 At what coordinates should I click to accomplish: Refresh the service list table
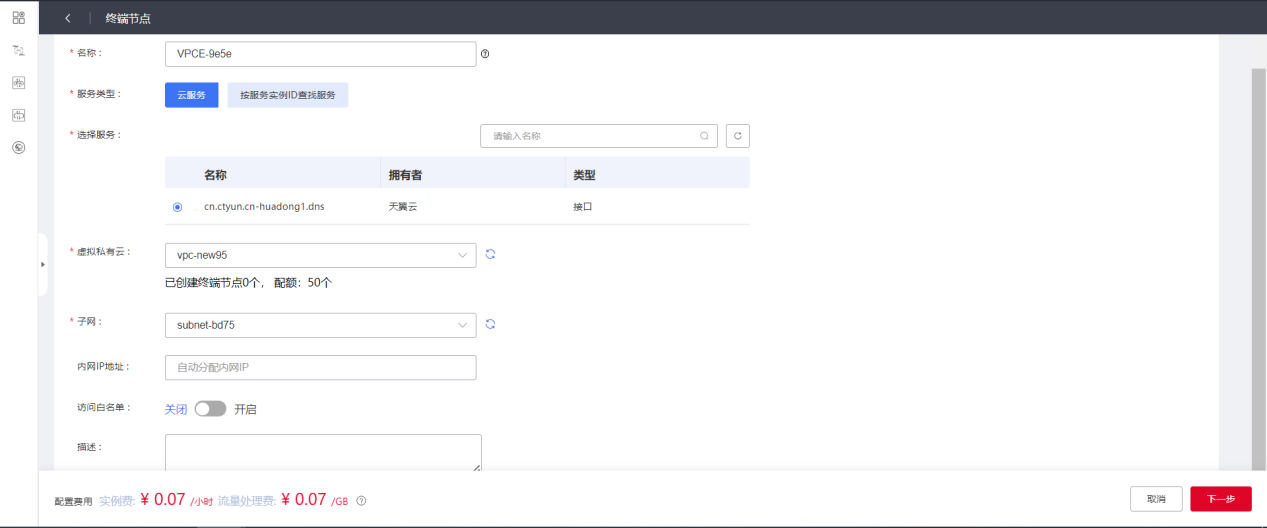tap(737, 136)
